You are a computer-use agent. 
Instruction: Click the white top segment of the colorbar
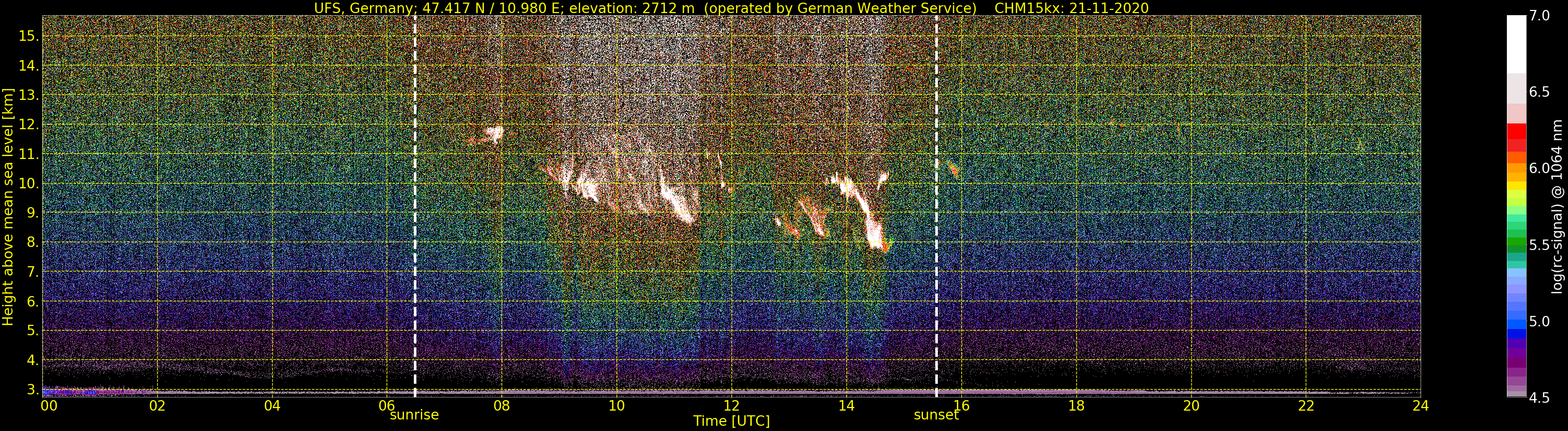[x=1516, y=44]
